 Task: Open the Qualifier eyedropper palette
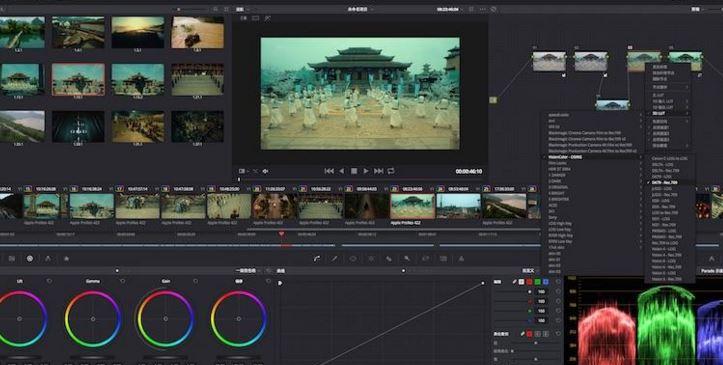335,259
